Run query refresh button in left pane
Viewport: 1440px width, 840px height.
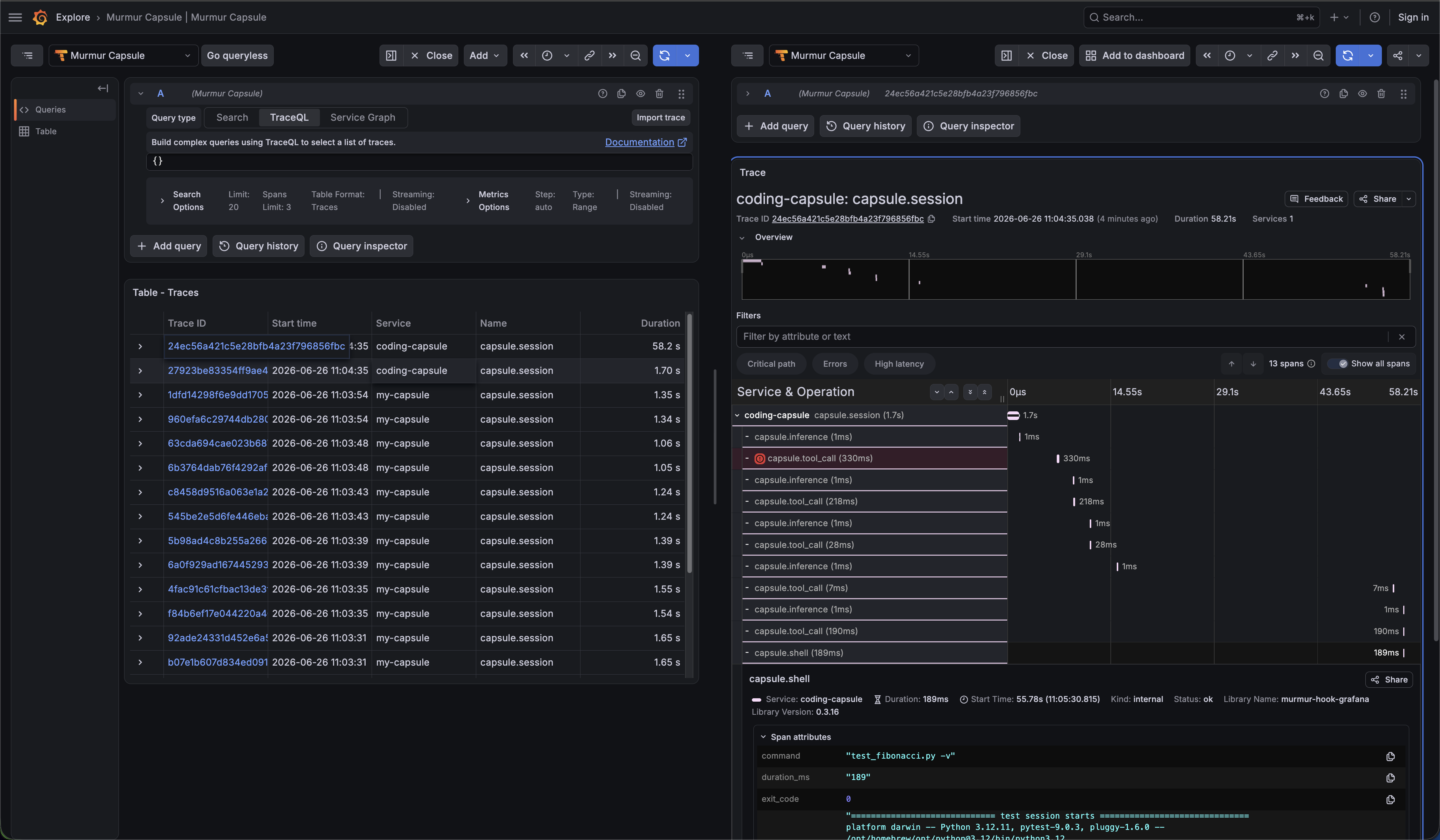coord(664,55)
